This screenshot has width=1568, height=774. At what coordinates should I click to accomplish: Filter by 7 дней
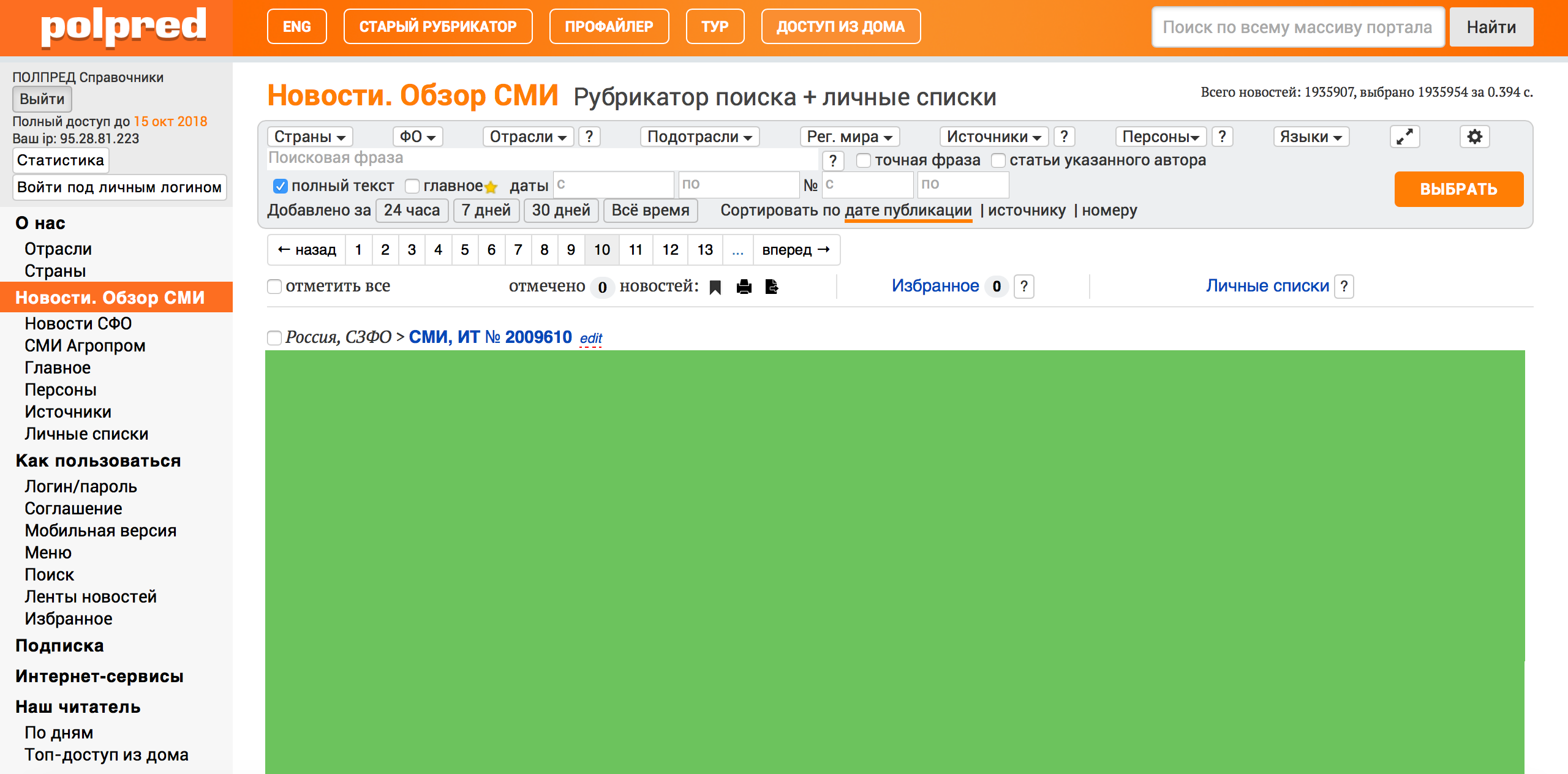click(486, 211)
